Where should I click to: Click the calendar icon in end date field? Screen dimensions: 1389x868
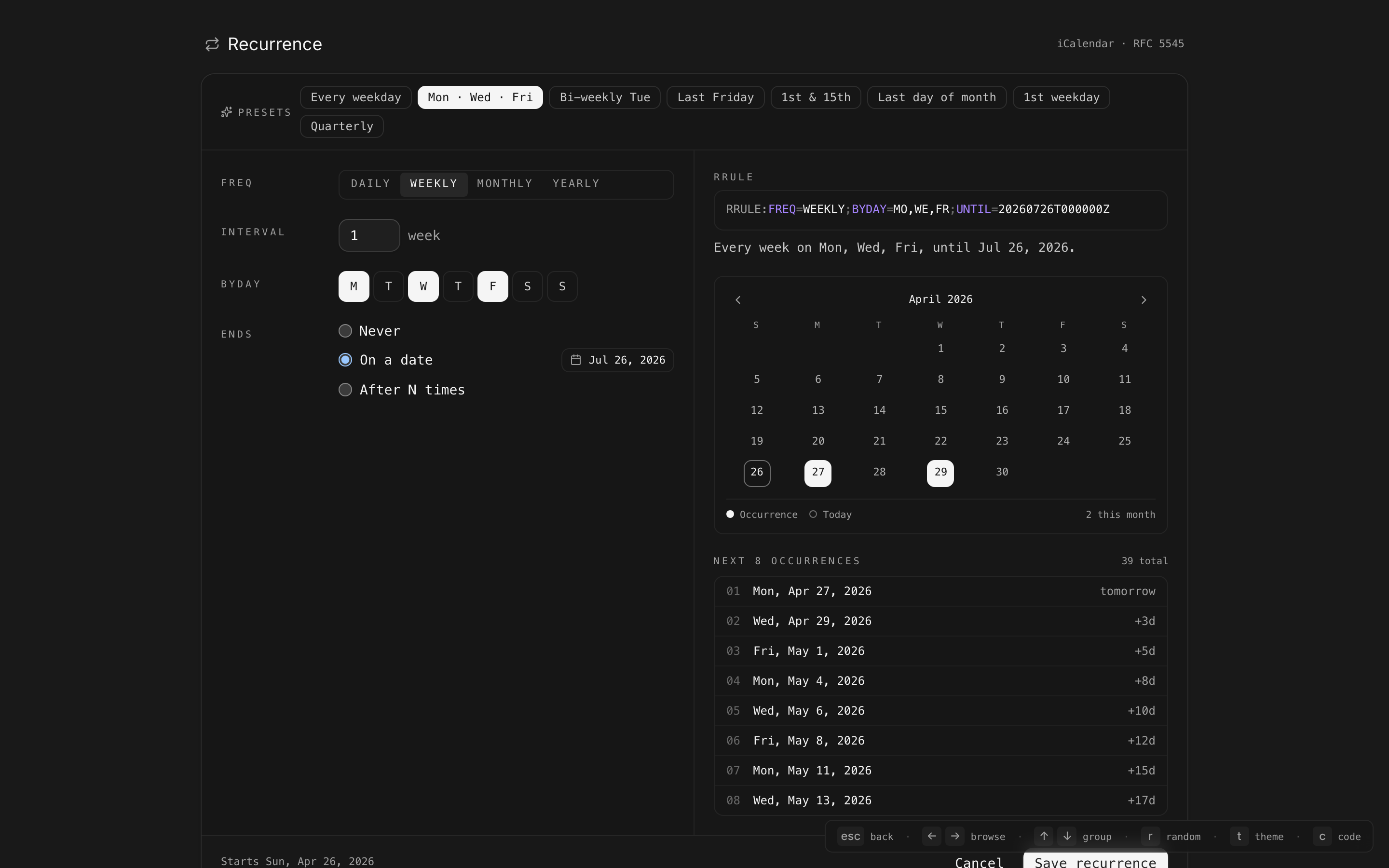(x=576, y=360)
